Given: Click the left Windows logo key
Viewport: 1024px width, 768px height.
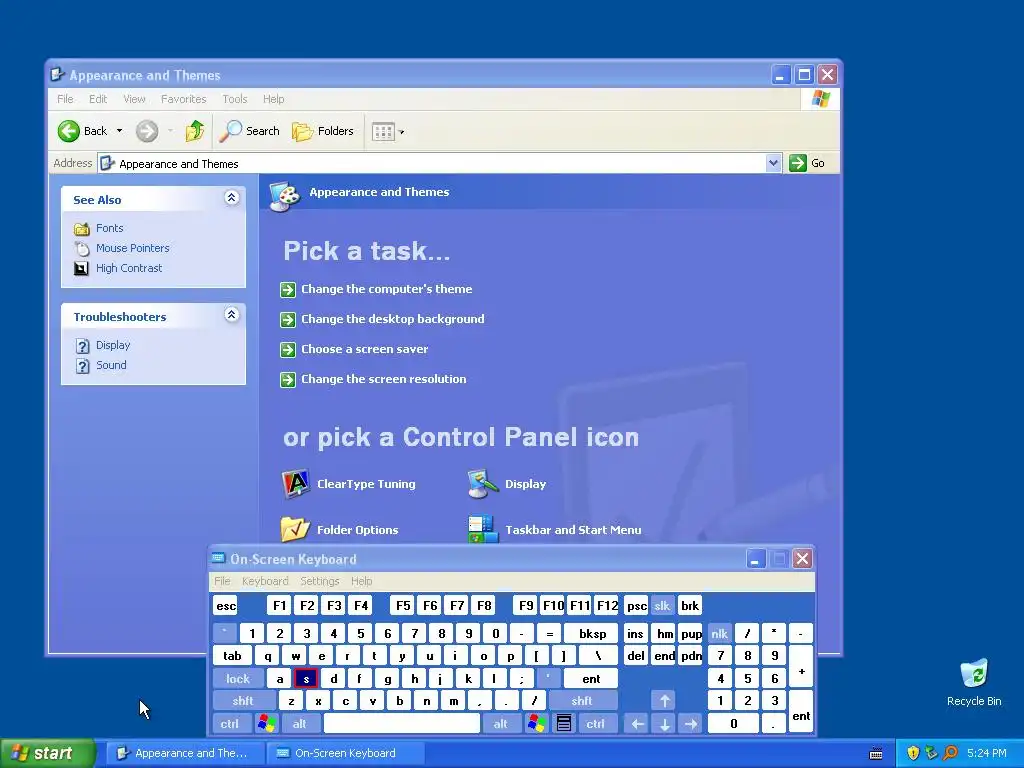Looking at the screenshot, I should 266,724.
